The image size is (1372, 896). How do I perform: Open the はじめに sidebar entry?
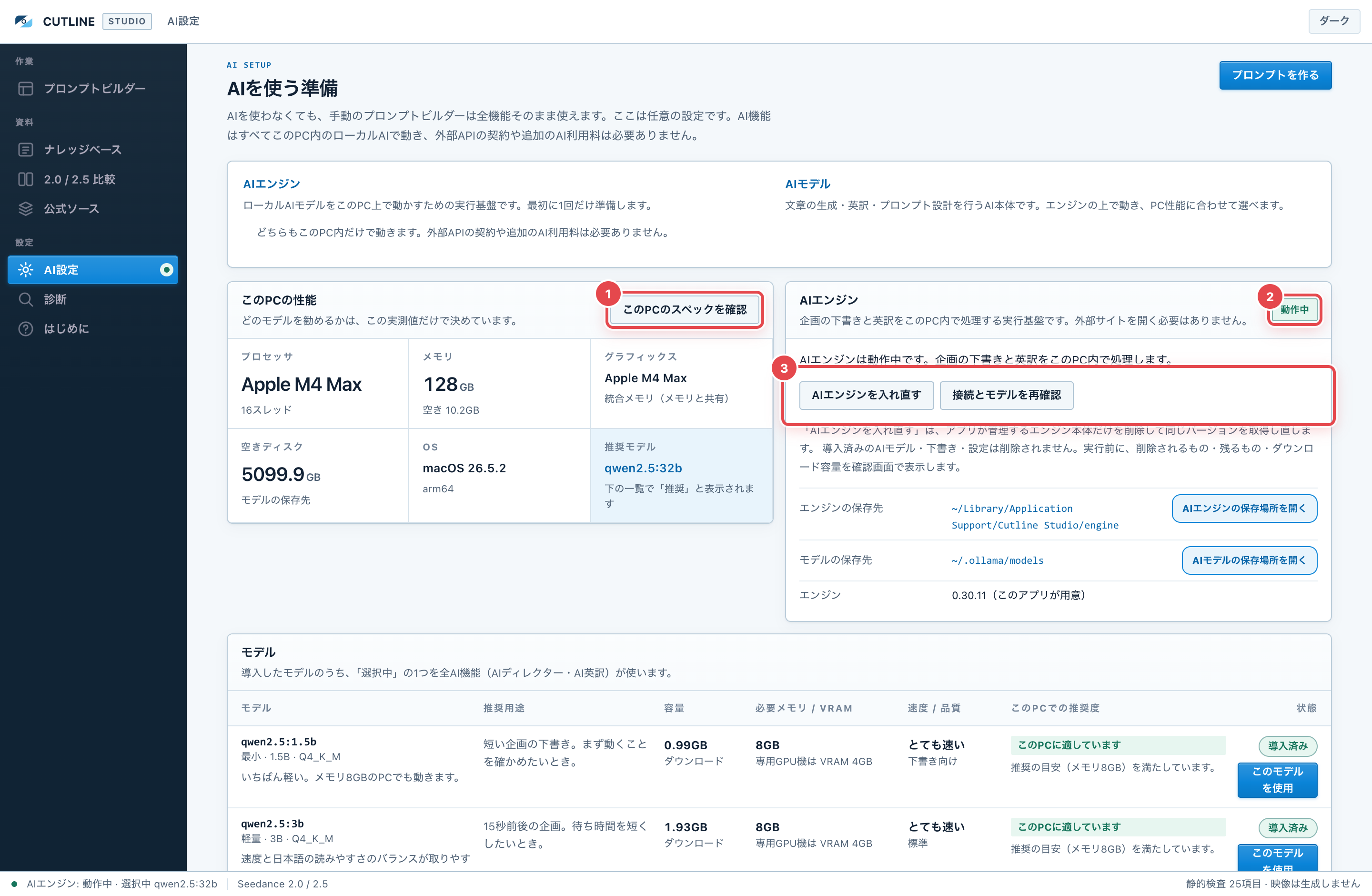point(93,329)
